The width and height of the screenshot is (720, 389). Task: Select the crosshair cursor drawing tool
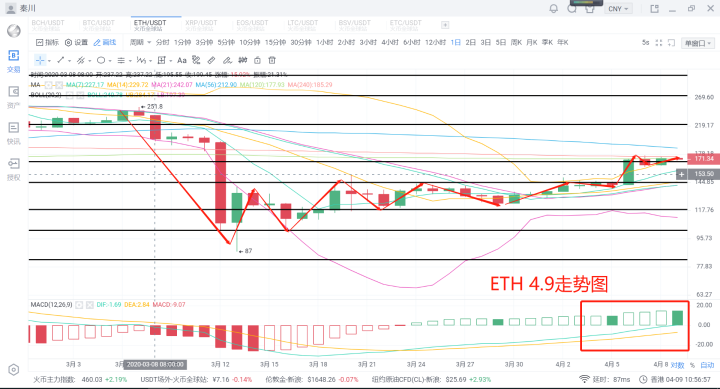[40, 60]
